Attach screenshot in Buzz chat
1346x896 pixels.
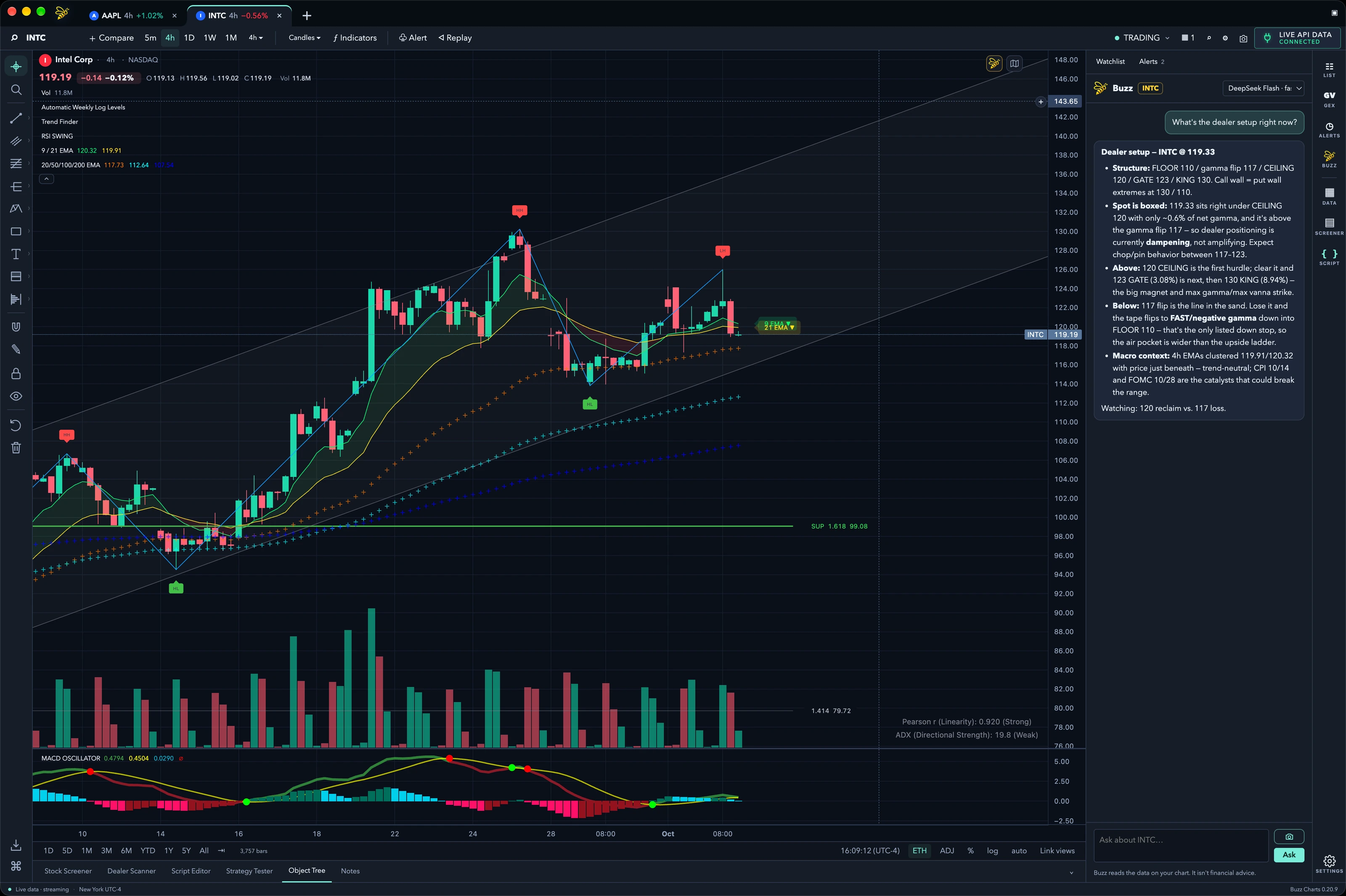(x=1289, y=837)
